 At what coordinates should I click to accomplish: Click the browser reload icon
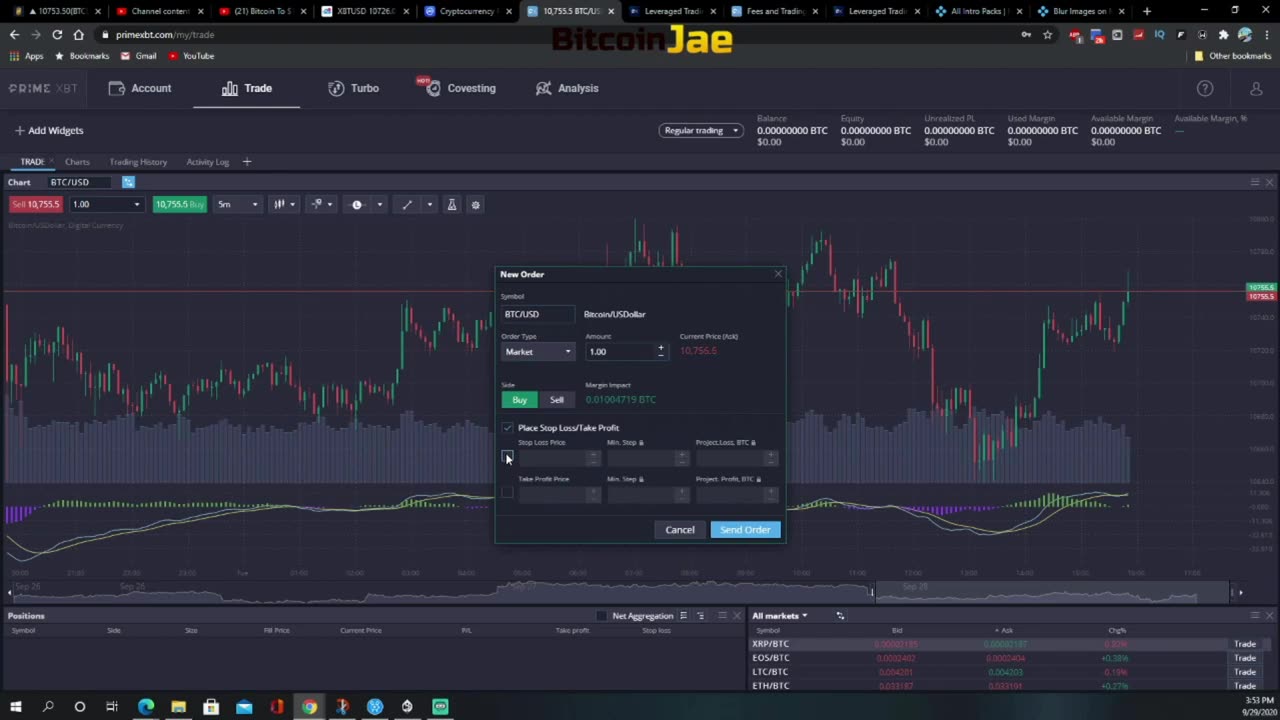click(57, 34)
